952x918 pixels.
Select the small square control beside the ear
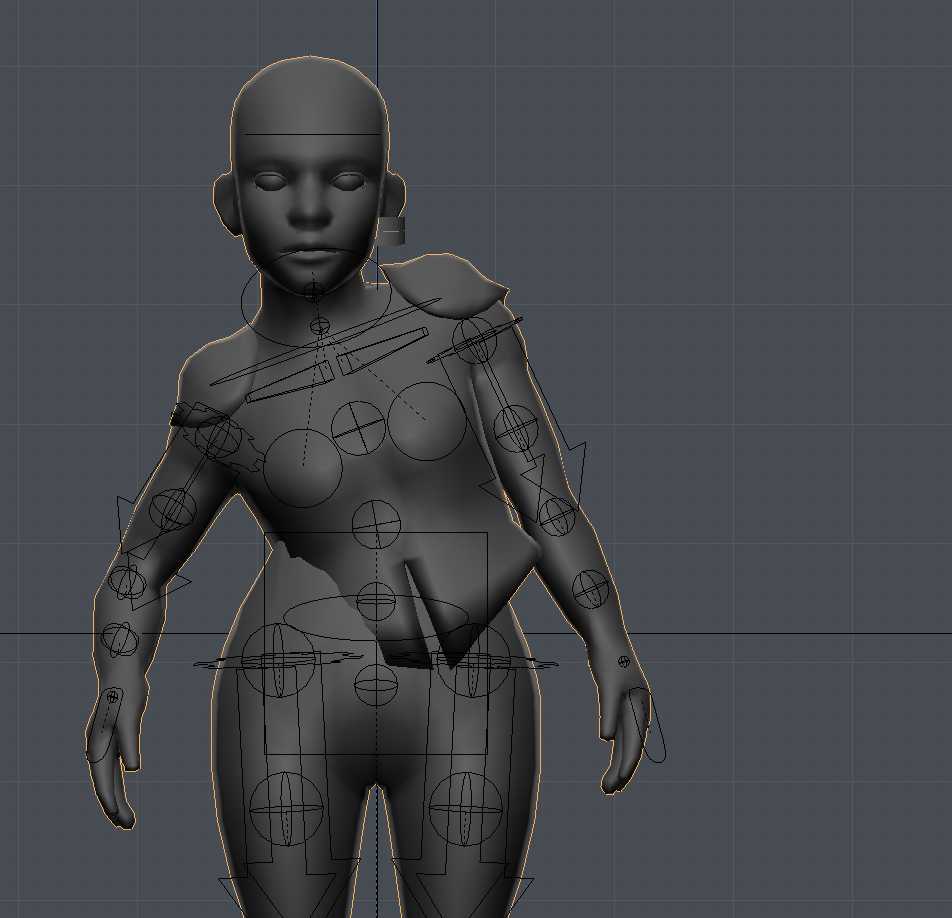pyautogui.click(x=392, y=231)
